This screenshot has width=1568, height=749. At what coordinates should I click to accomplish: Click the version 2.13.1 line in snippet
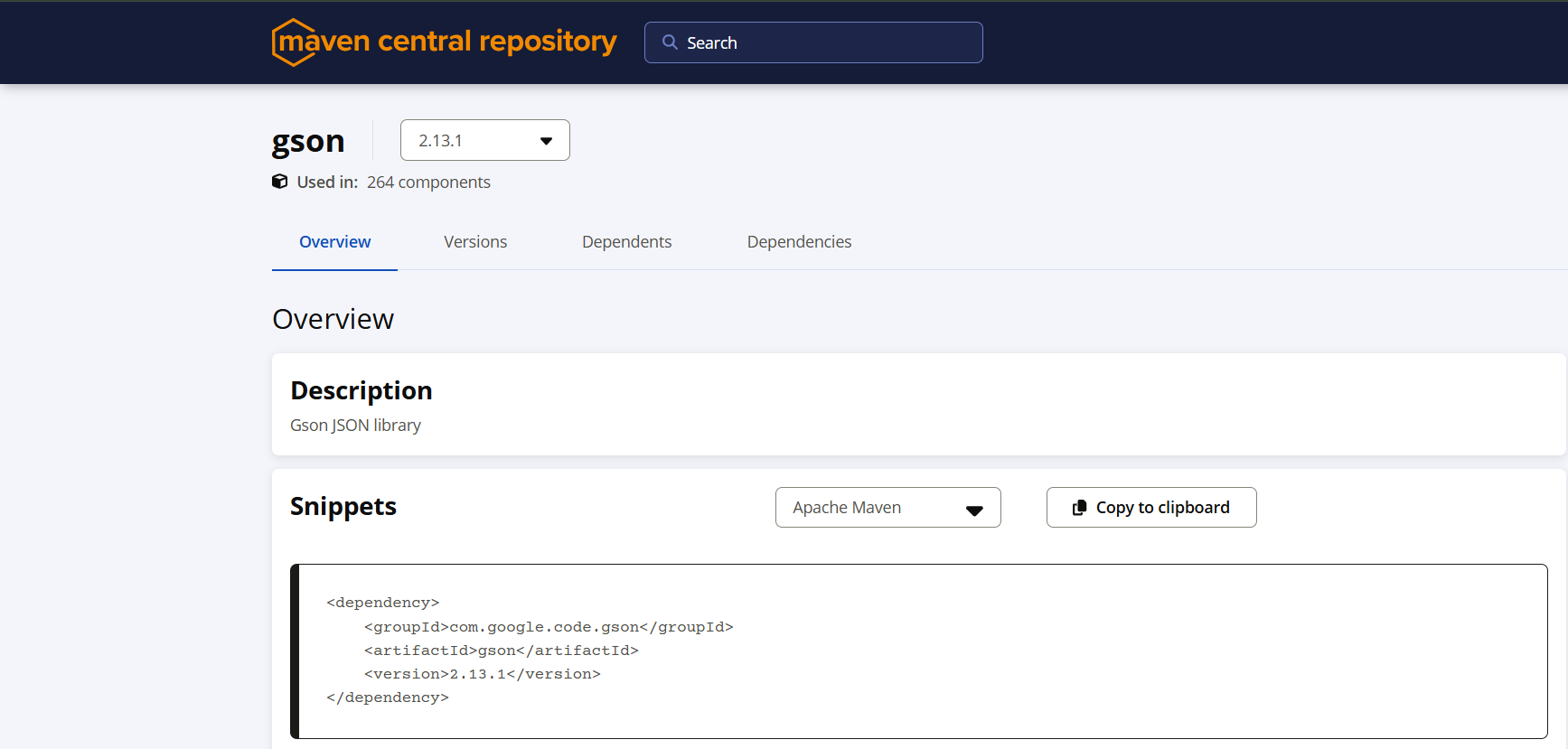coord(483,674)
